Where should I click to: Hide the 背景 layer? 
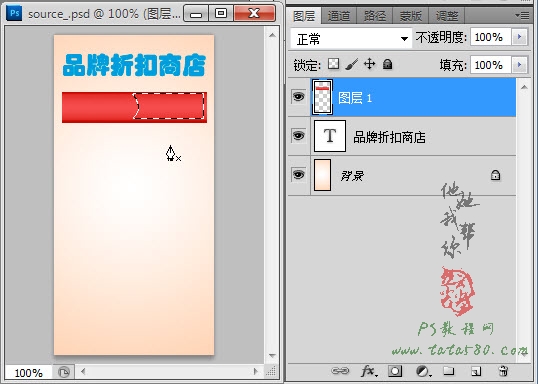298,175
